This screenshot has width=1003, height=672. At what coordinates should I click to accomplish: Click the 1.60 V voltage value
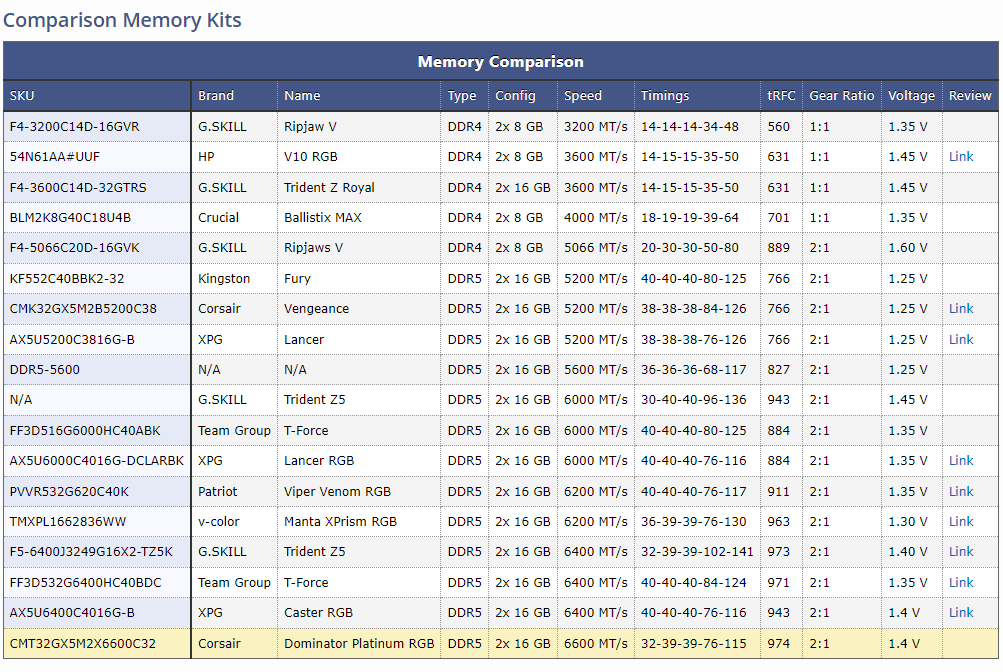(907, 248)
